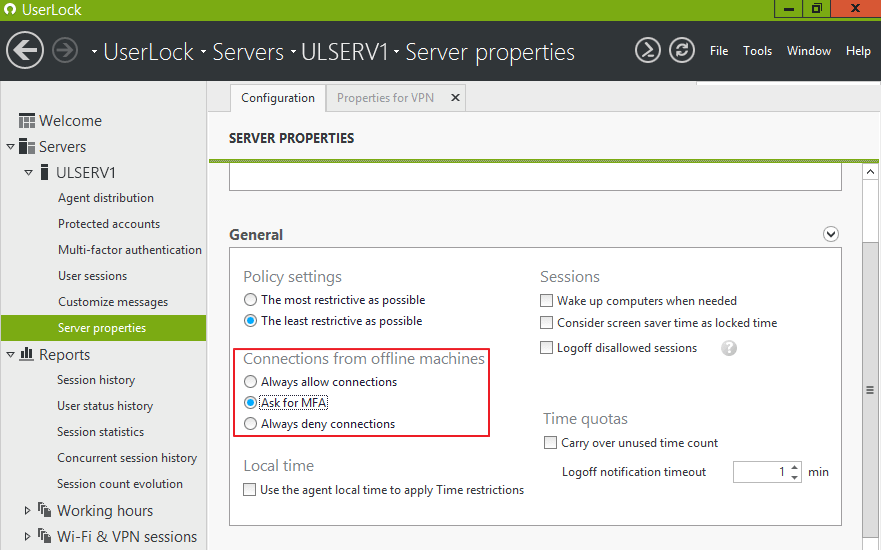This screenshot has height=550, width=881.
Task: Collapse the Servers tree node
Action: point(10,147)
